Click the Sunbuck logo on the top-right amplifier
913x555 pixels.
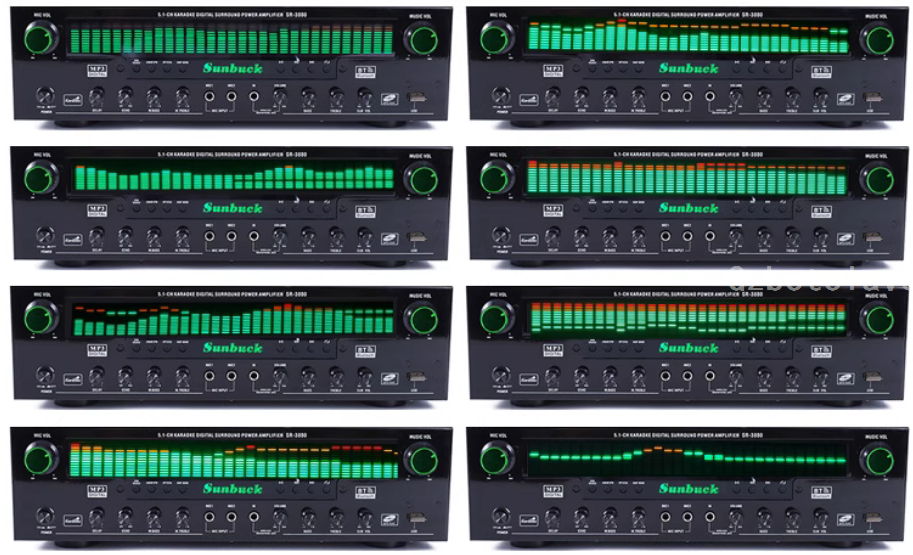point(688,68)
